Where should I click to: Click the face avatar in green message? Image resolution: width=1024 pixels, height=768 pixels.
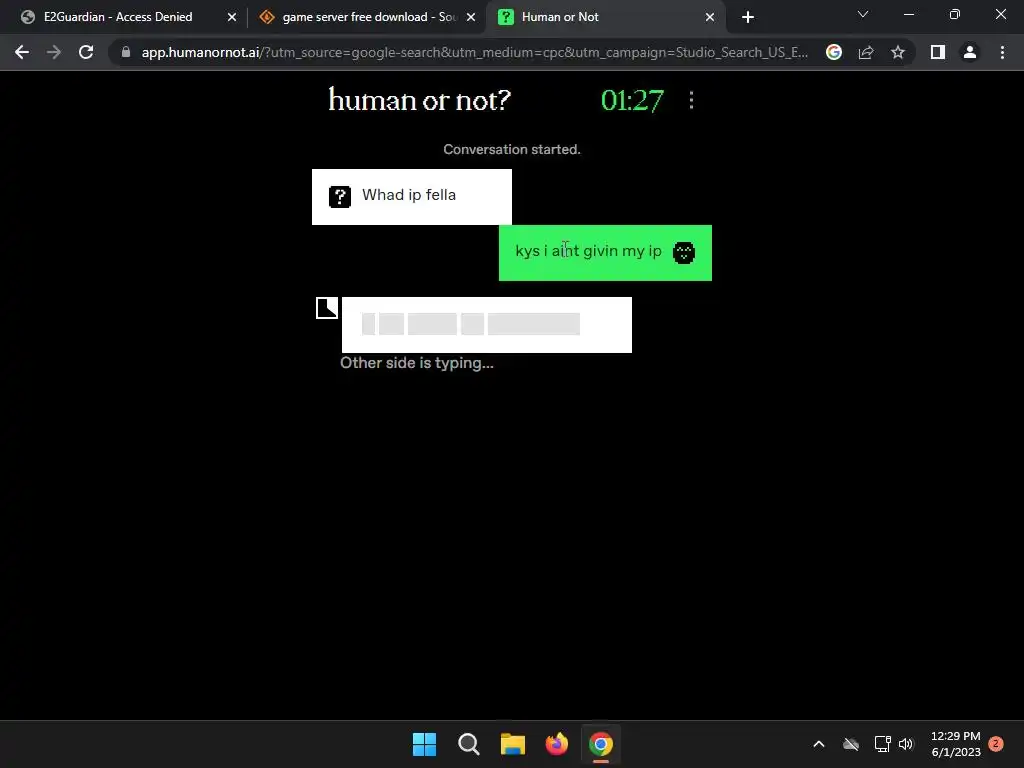[684, 253]
